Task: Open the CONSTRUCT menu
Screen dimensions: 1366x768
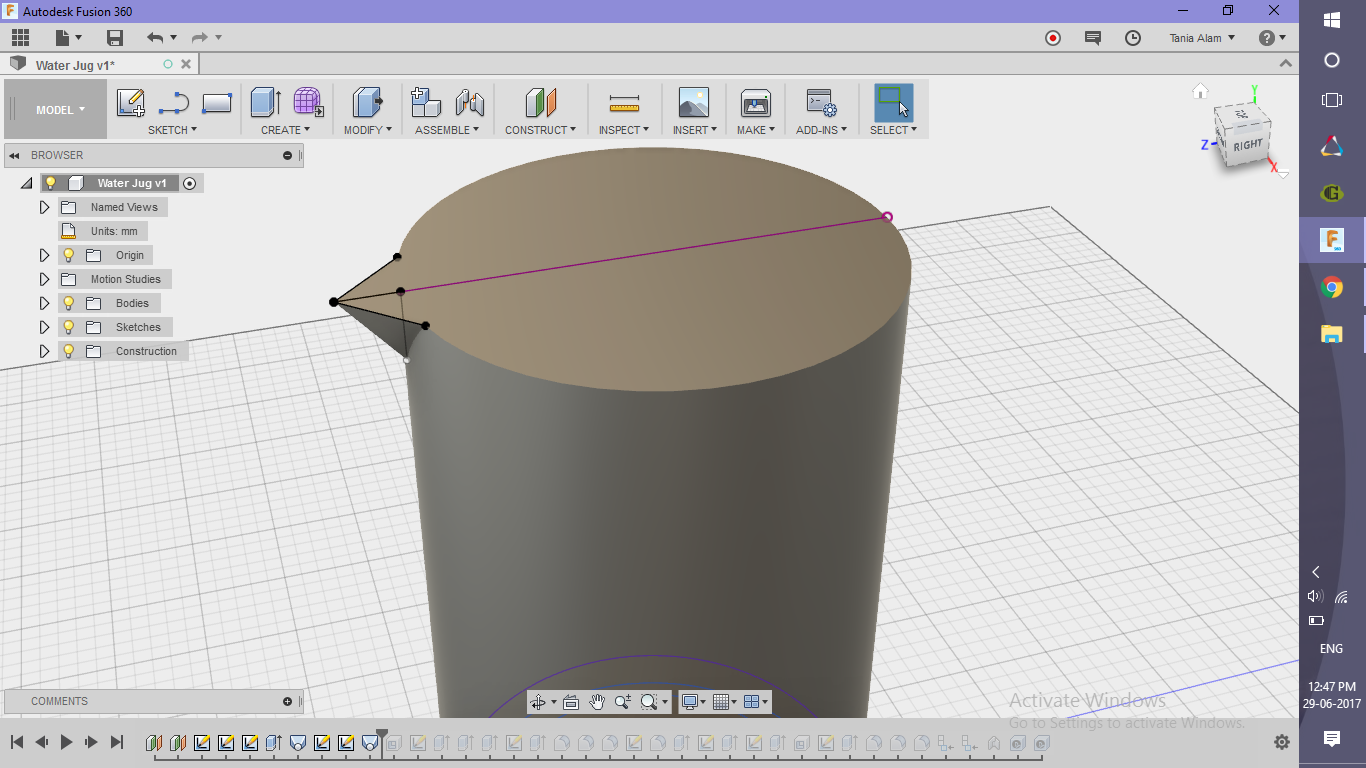Action: click(x=540, y=130)
